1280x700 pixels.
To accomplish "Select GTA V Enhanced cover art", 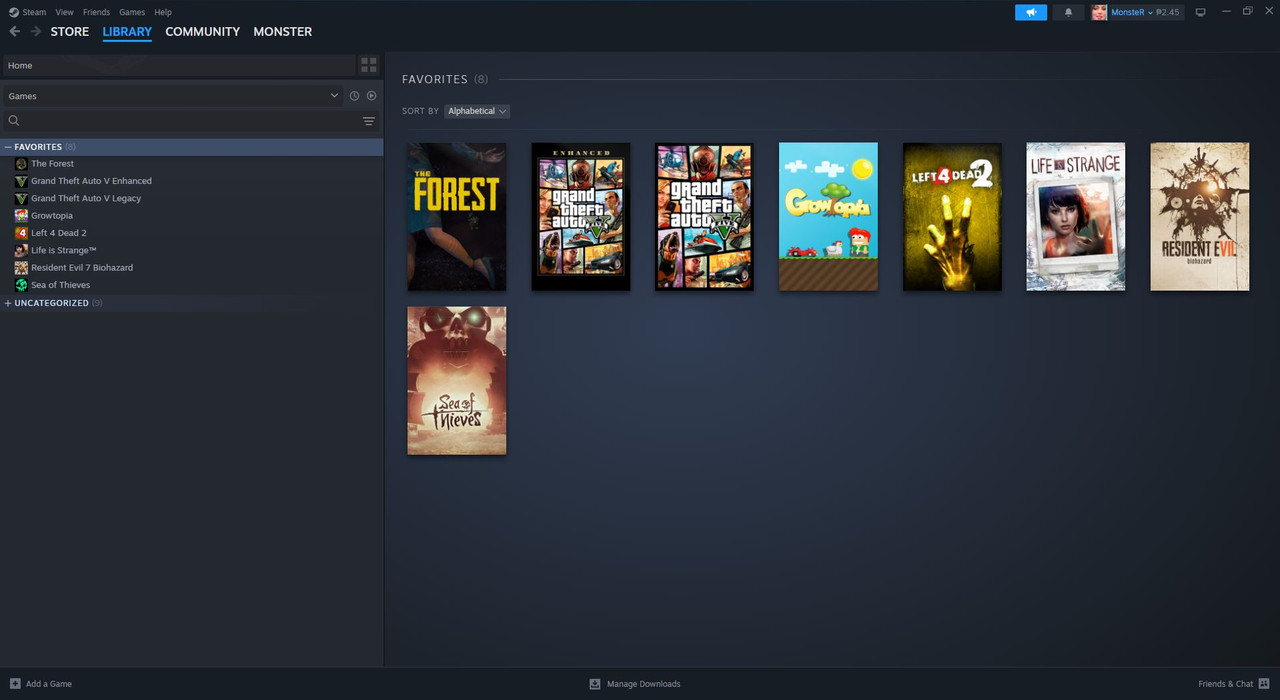I will (x=581, y=217).
